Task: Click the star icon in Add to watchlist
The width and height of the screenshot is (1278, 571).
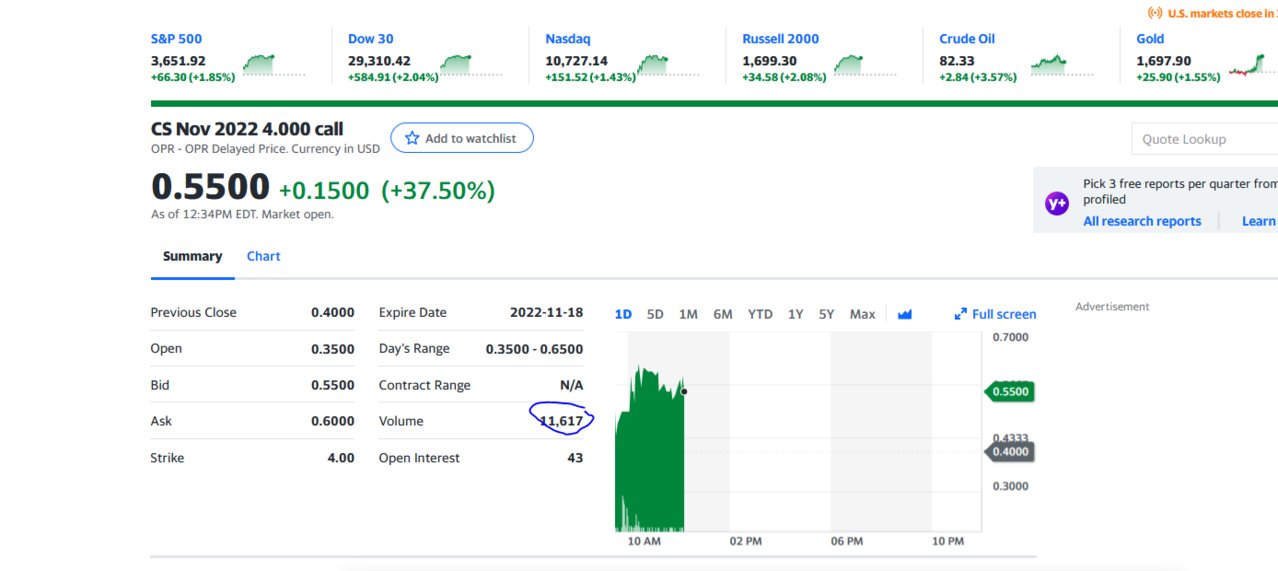Action: (411, 138)
